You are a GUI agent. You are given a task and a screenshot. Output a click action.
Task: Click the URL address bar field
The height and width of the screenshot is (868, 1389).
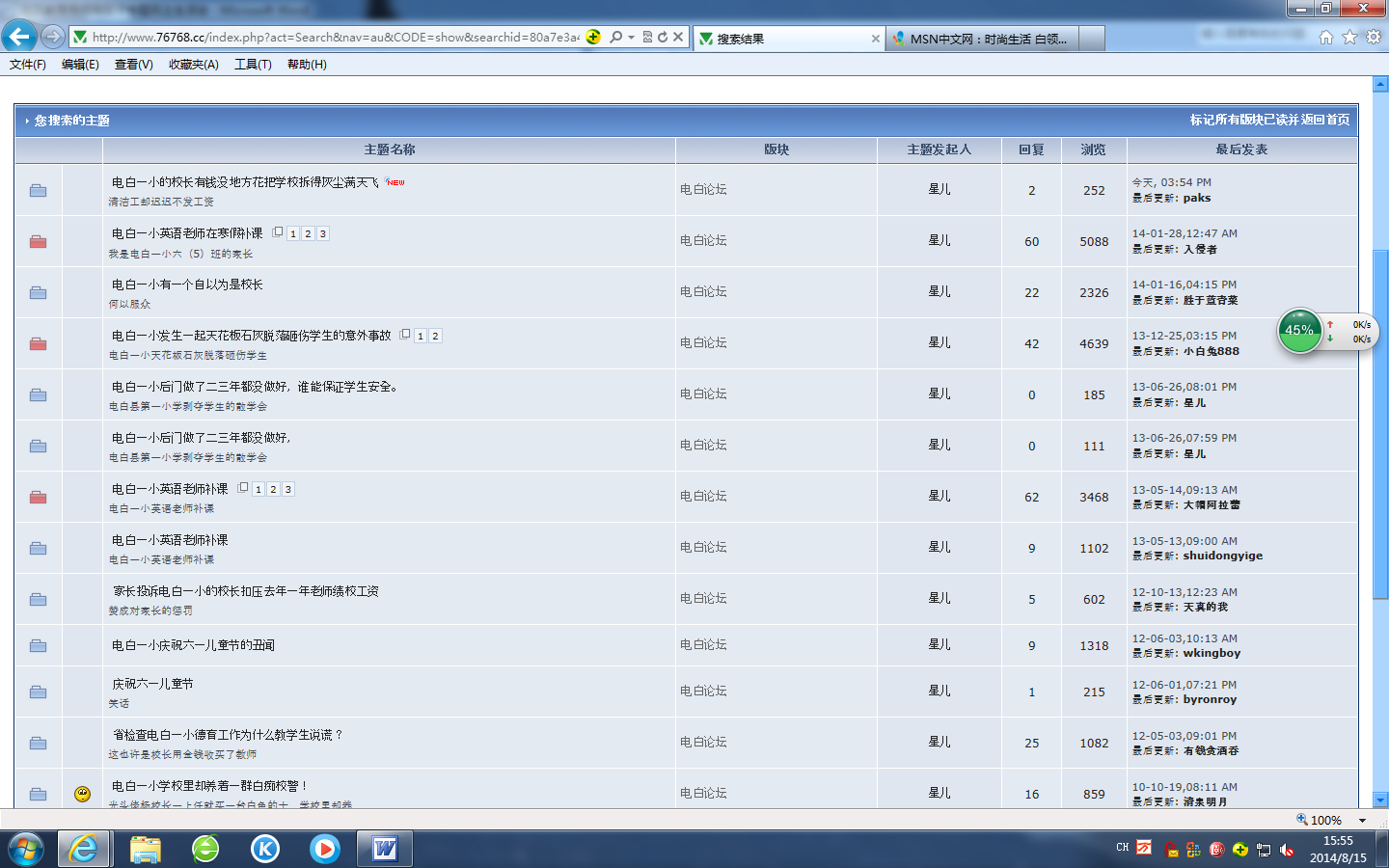(x=336, y=37)
